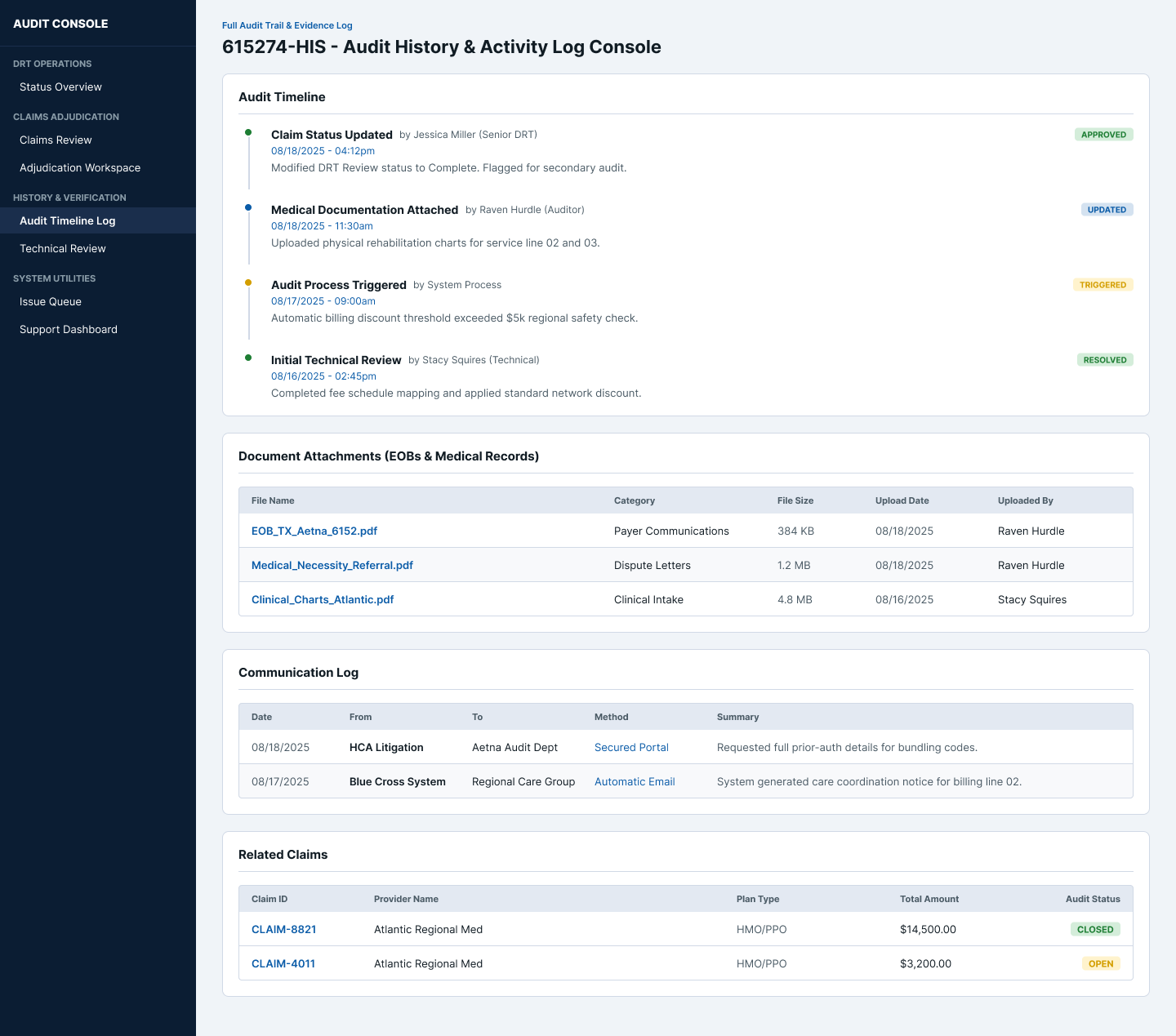Viewport: 1176px width, 1036px height.
Task: Click the OPEN audit status badge
Action: pyautogui.click(x=1101, y=963)
